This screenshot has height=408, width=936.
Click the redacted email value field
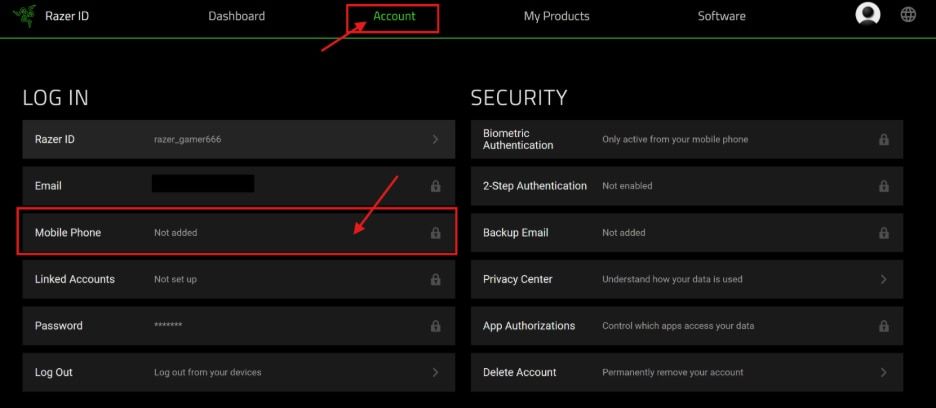[x=203, y=183]
